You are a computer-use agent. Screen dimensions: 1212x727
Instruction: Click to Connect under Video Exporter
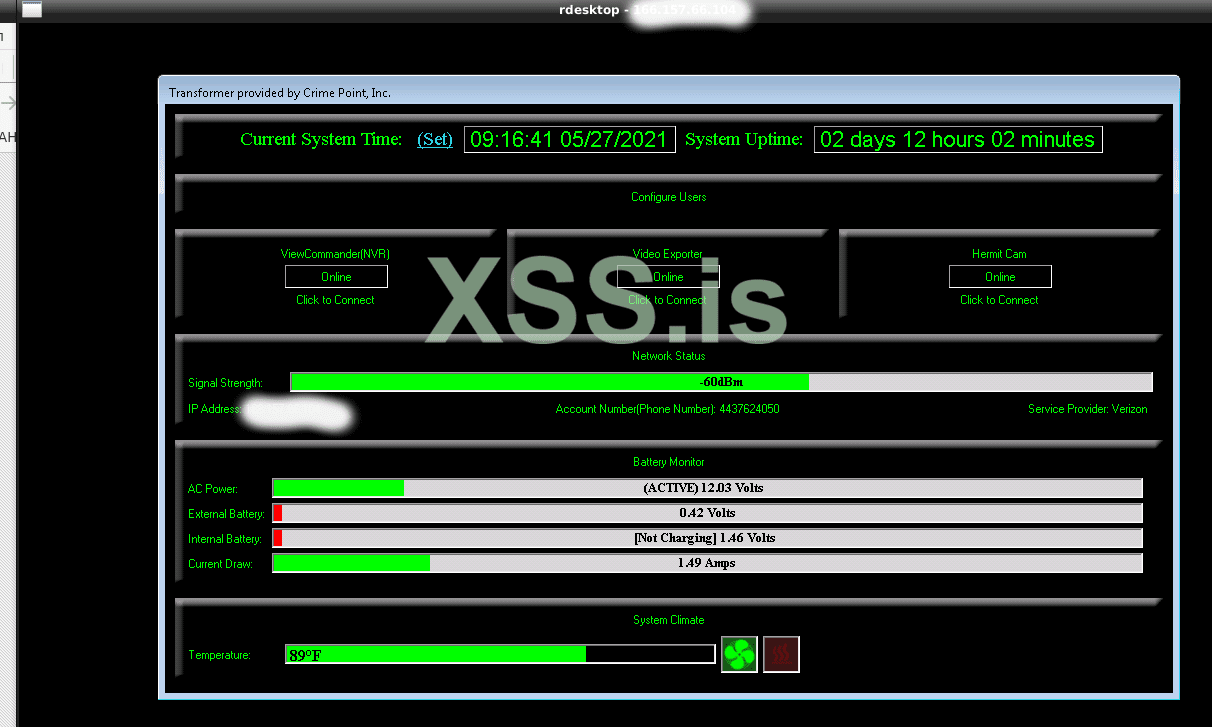pyautogui.click(x=667, y=300)
